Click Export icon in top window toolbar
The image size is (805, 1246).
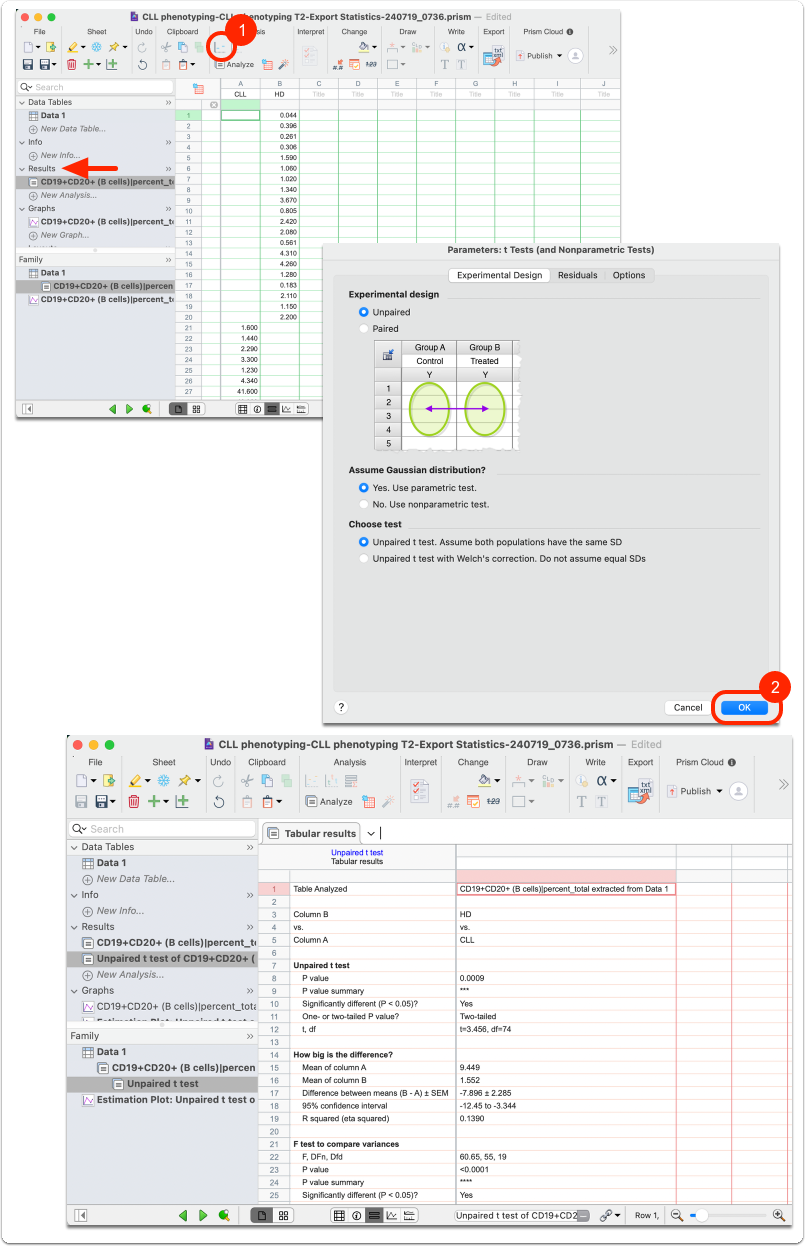[494, 56]
